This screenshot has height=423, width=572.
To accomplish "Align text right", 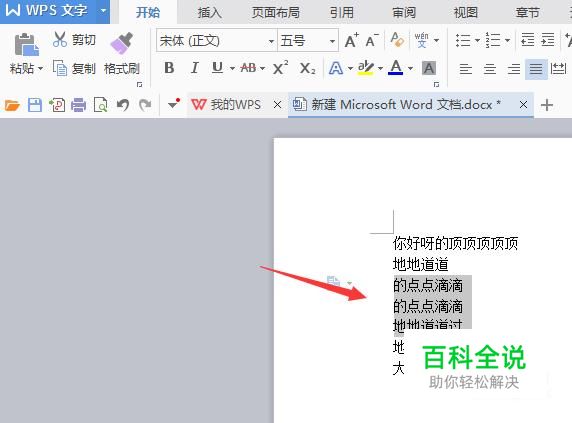I will [514, 69].
